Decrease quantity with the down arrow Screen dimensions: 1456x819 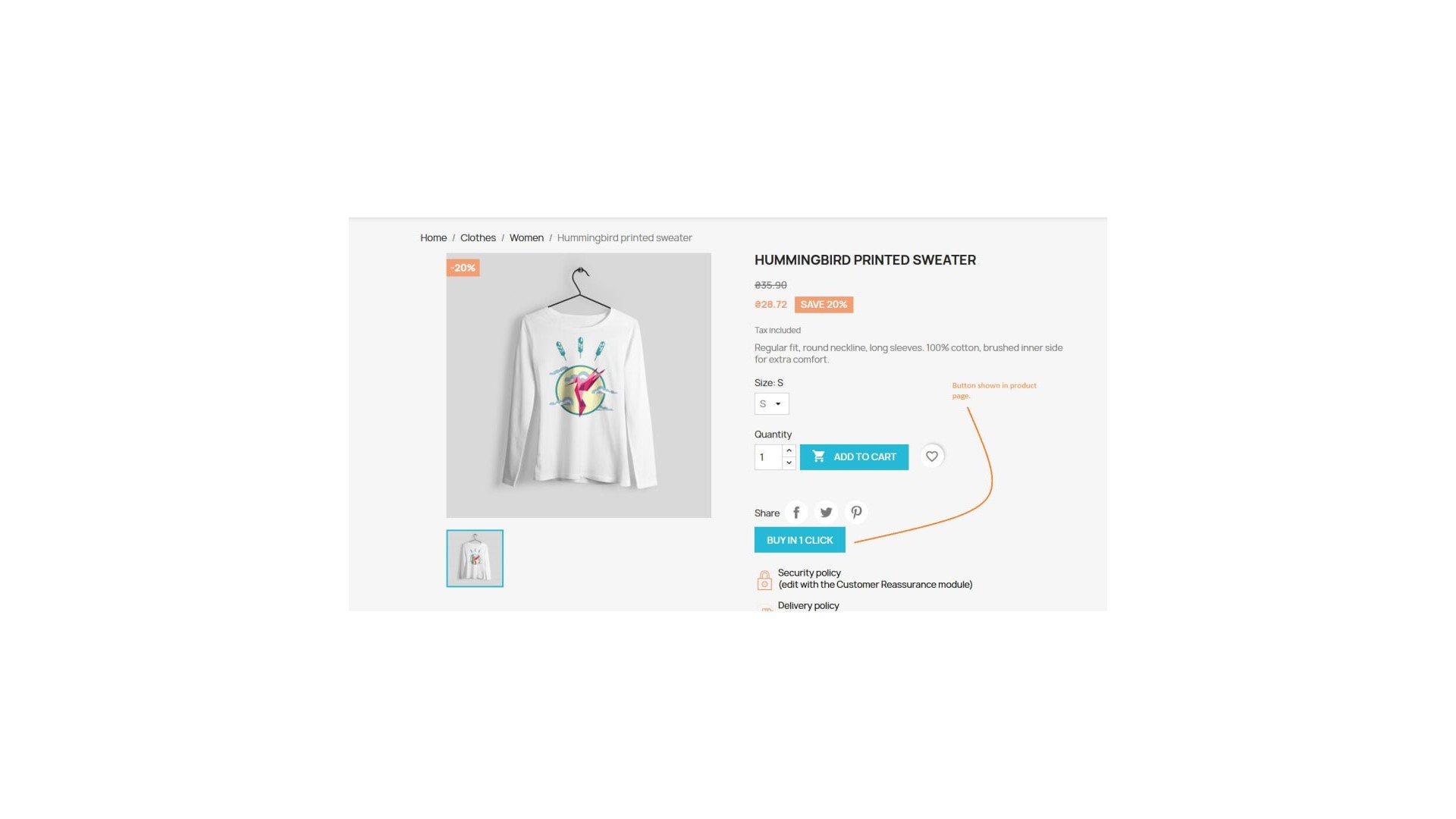pos(789,463)
